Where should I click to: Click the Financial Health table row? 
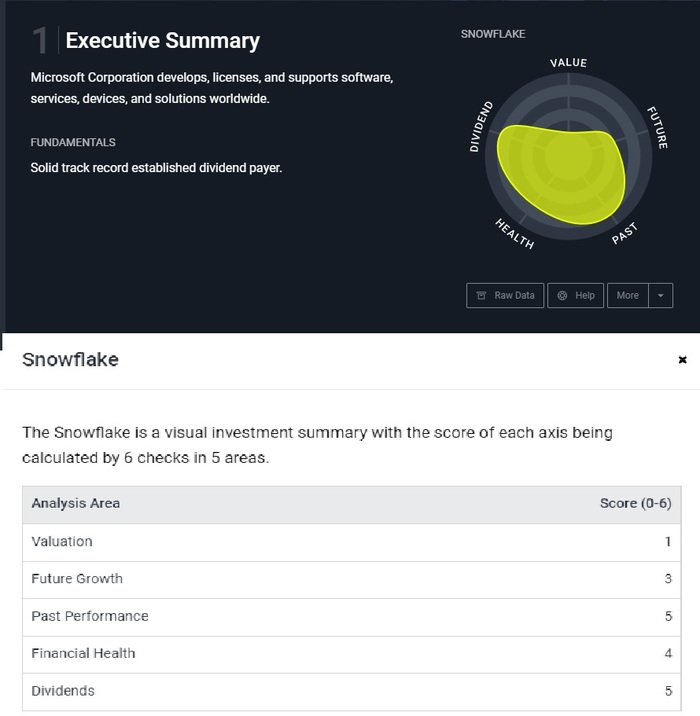tap(351, 654)
